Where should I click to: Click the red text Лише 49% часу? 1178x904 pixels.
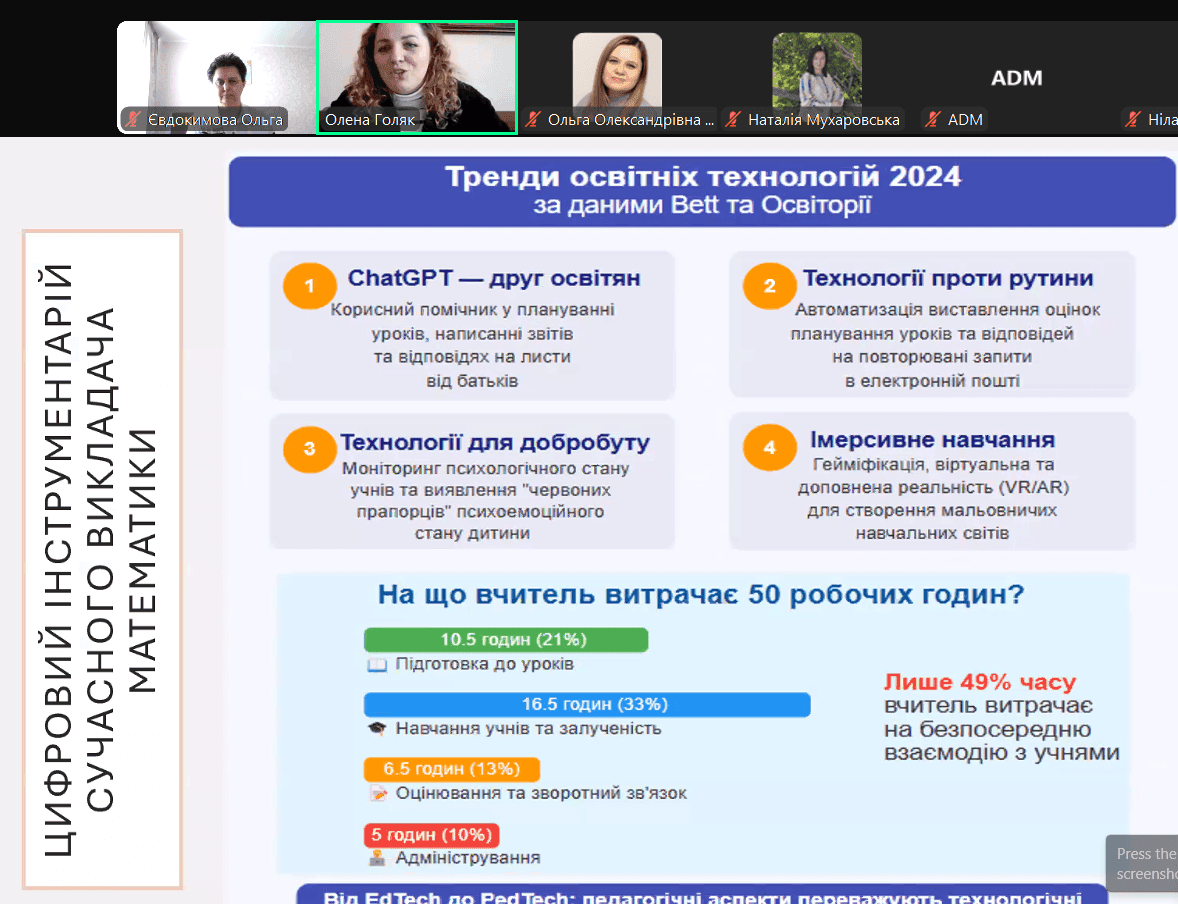tap(980, 682)
